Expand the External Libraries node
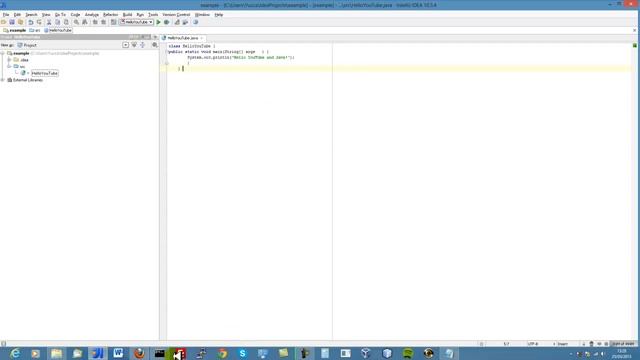The height and width of the screenshot is (360, 640). click(3, 80)
